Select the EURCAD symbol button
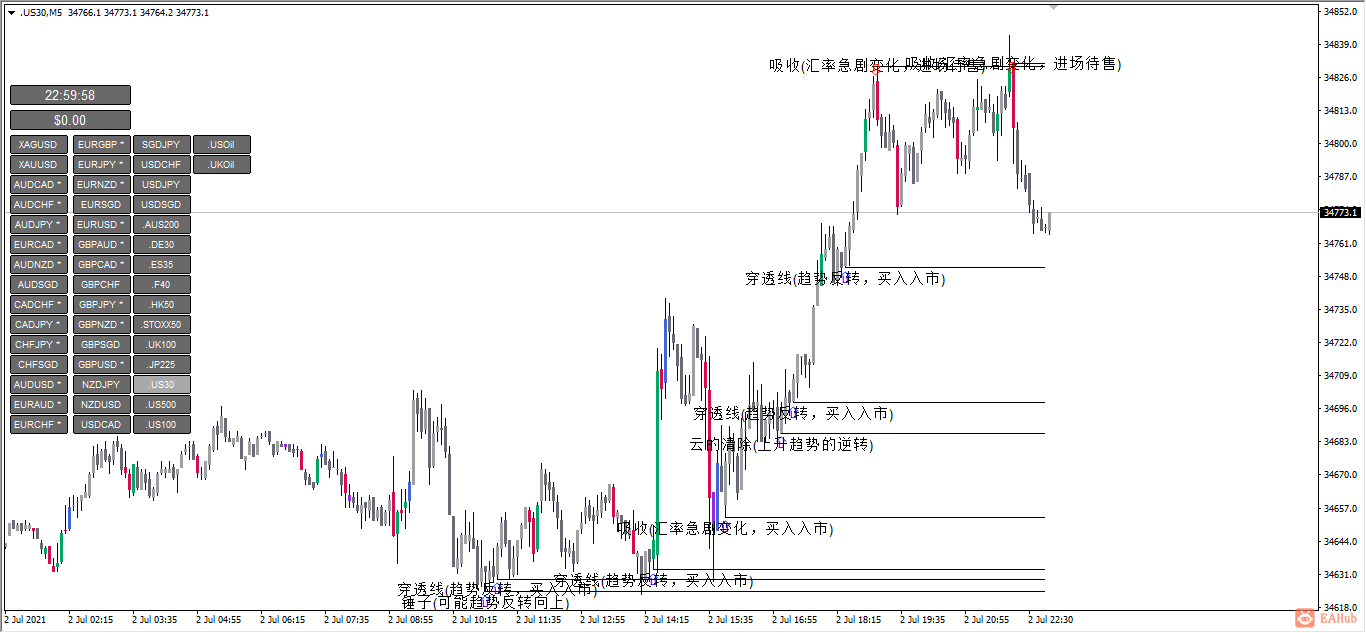 [x=39, y=245]
